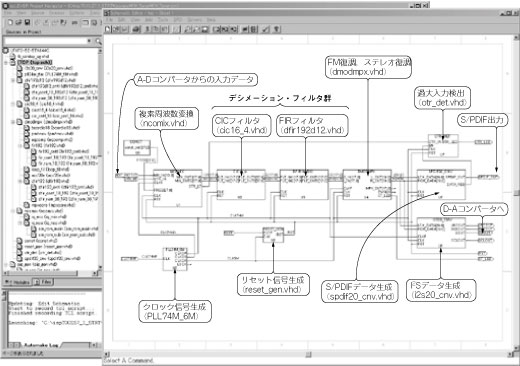Click New icon in Project Navigator toolbar
The height and width of the screenshot is (366, 520).
(10, 22)
